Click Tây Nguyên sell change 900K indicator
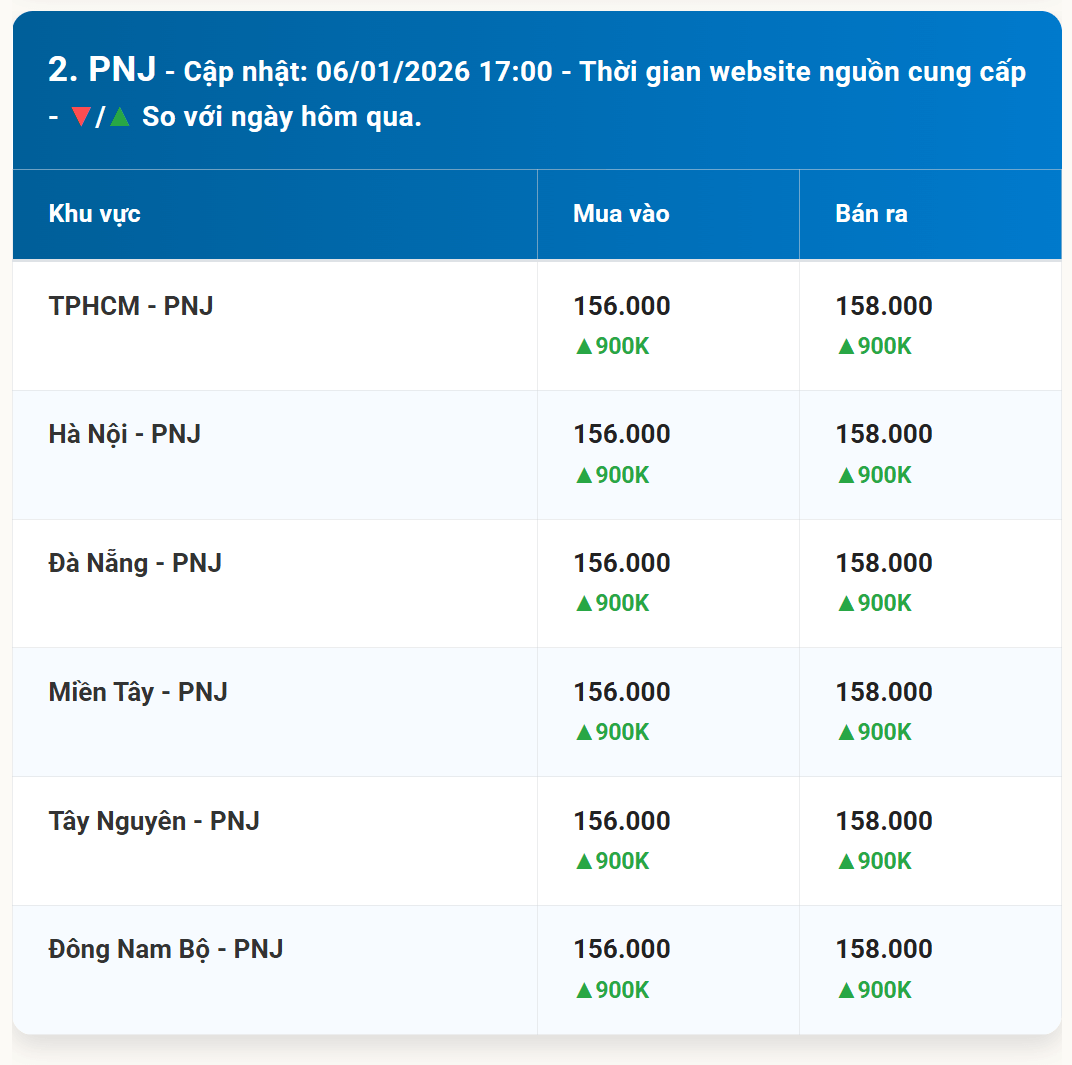Viewport: 1072px width, 1065px height. tap(875, 861)
